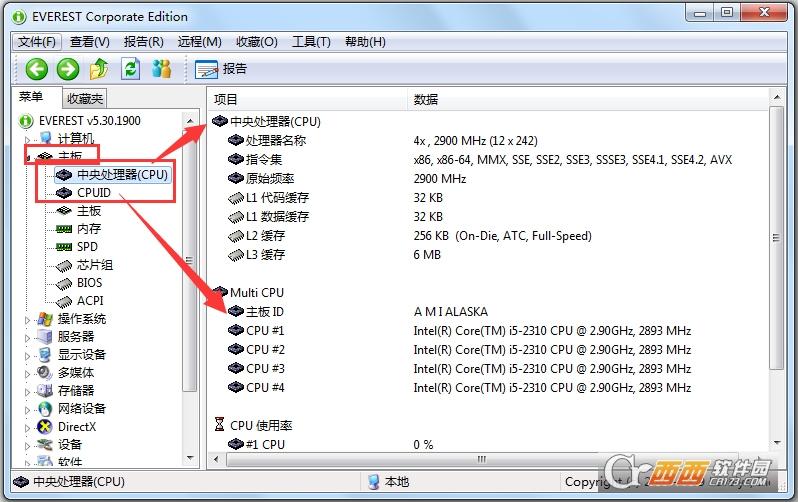Open the 远程(M) menu
Viewport: 798px width, 502px height.
[200, 42]
